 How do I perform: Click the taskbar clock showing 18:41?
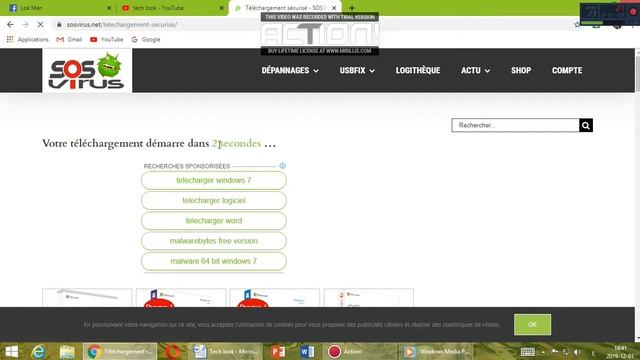620,352
